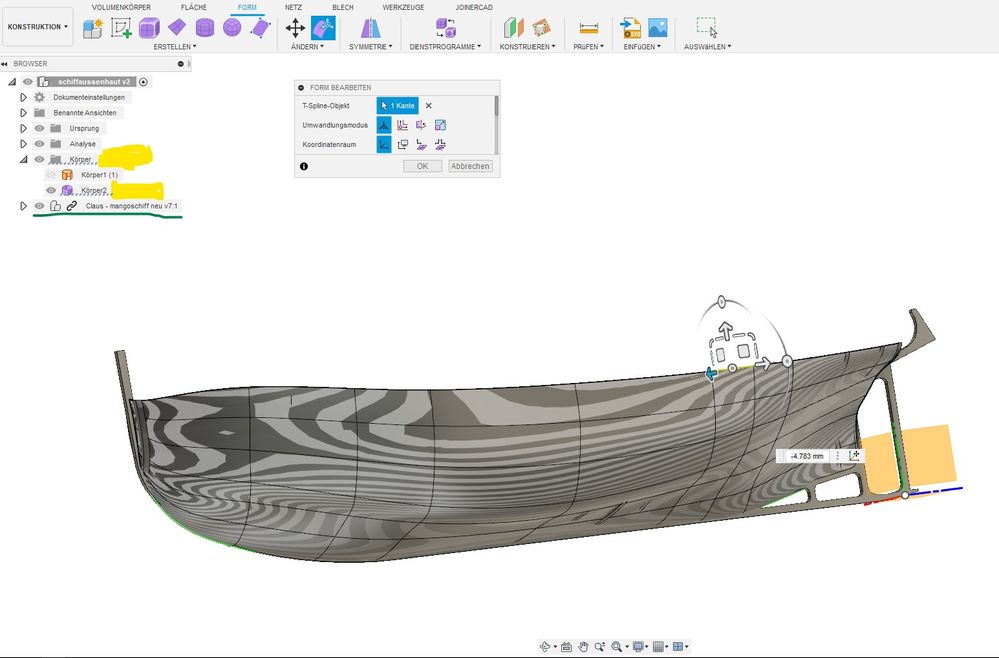
Task: Click the Insert Canvas image icon
Action: pyautogui.click(x=658, y=27)
